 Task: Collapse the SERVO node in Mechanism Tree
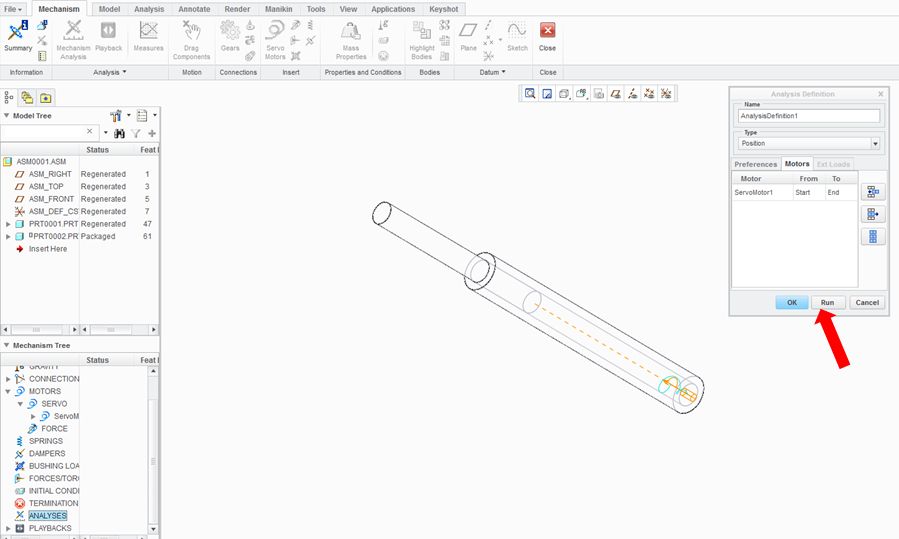[21, 404]
